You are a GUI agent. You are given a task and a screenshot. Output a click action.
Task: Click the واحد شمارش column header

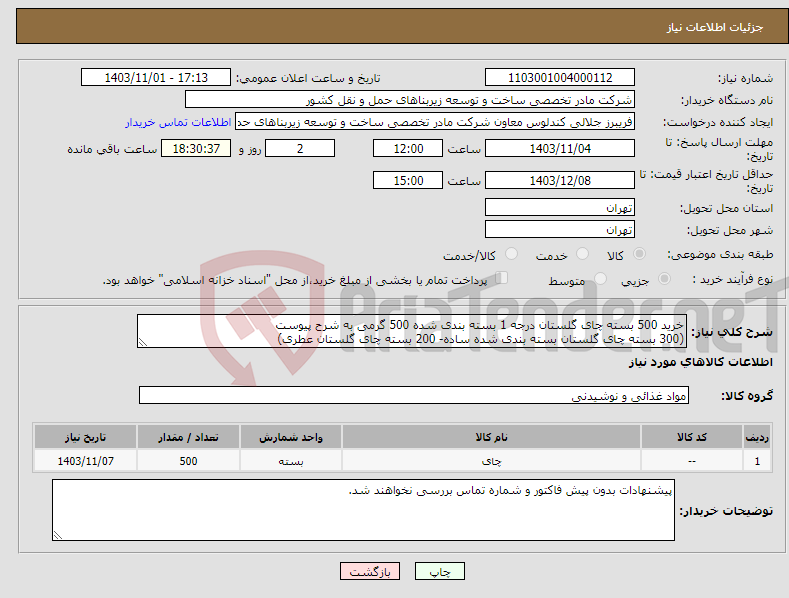291,437
